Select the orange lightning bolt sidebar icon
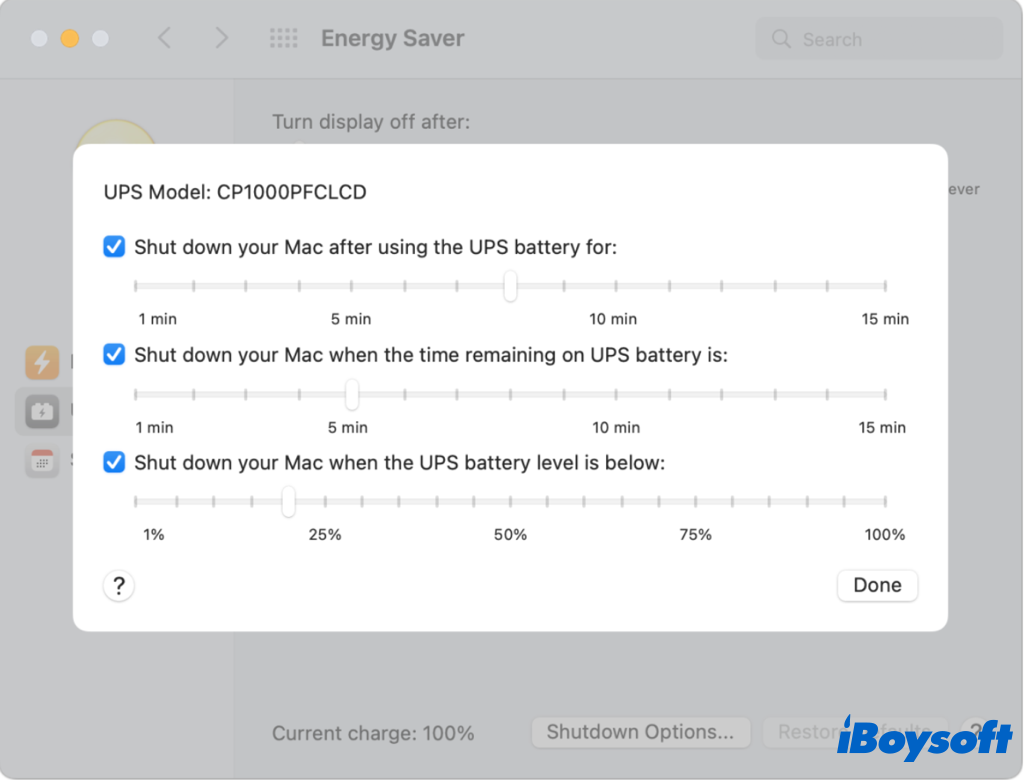The image size is (1024, 780). coord(42,362)
